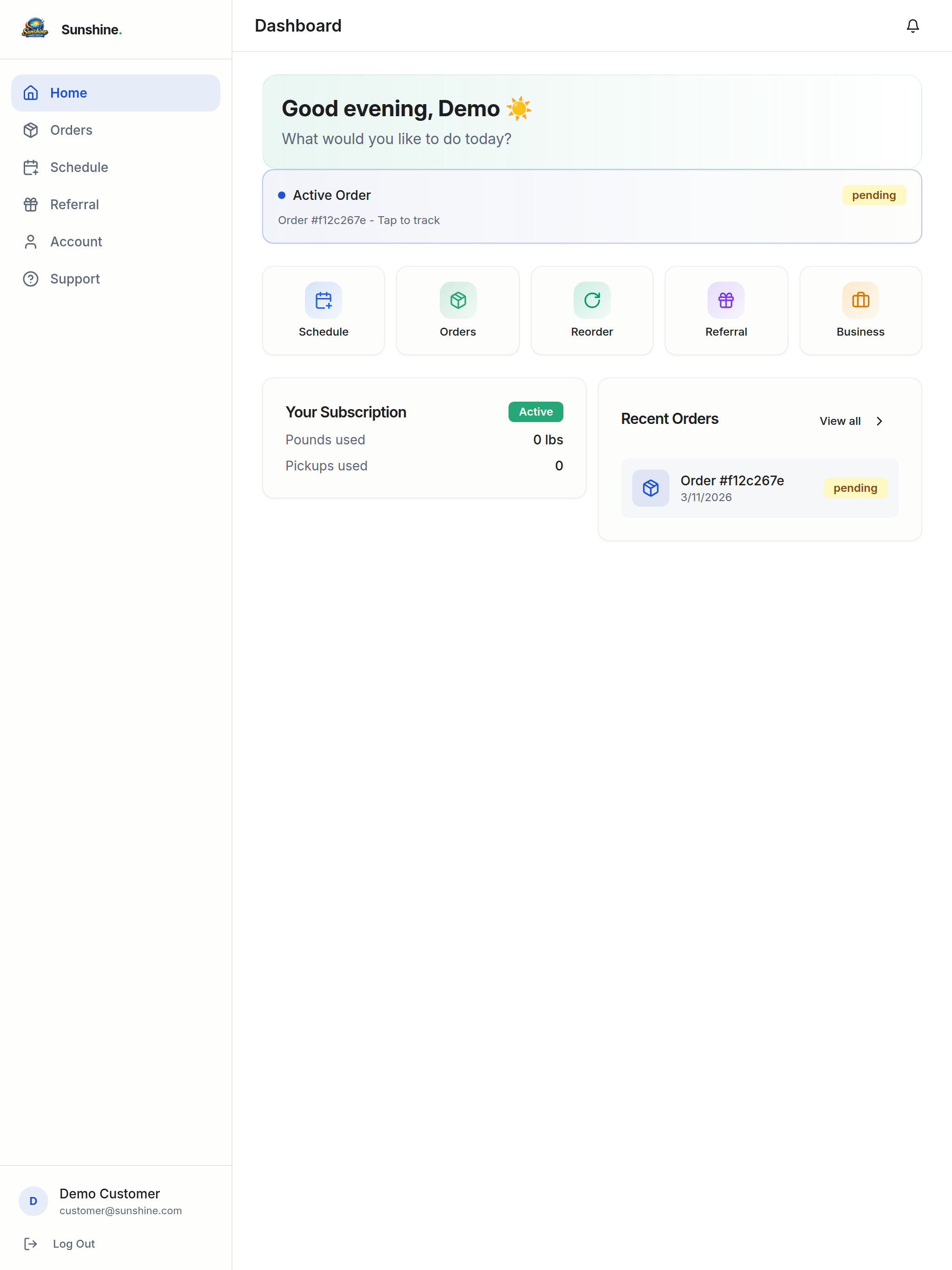This screenshot has width=952, height=1270.
Task: Open Account from the sidebar menu
Action: click(115, 242)
